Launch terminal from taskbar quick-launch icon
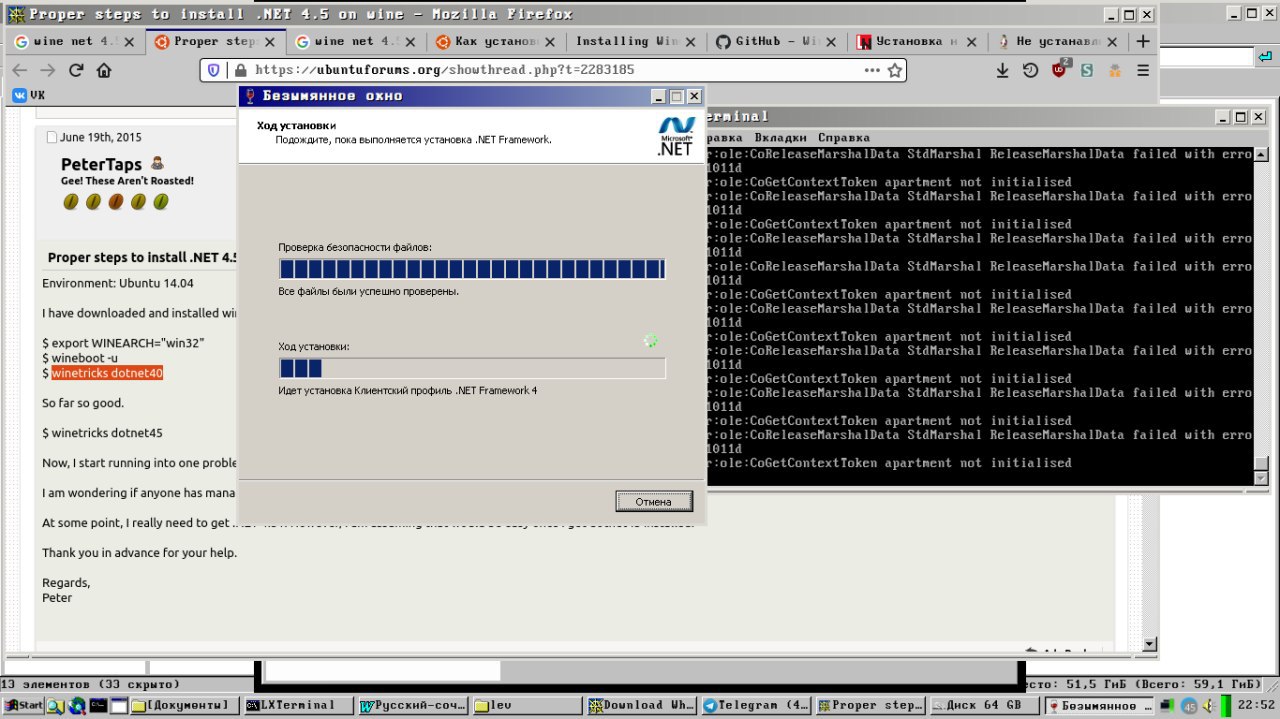The image size is (1280, 719). (x=98, y=705)
